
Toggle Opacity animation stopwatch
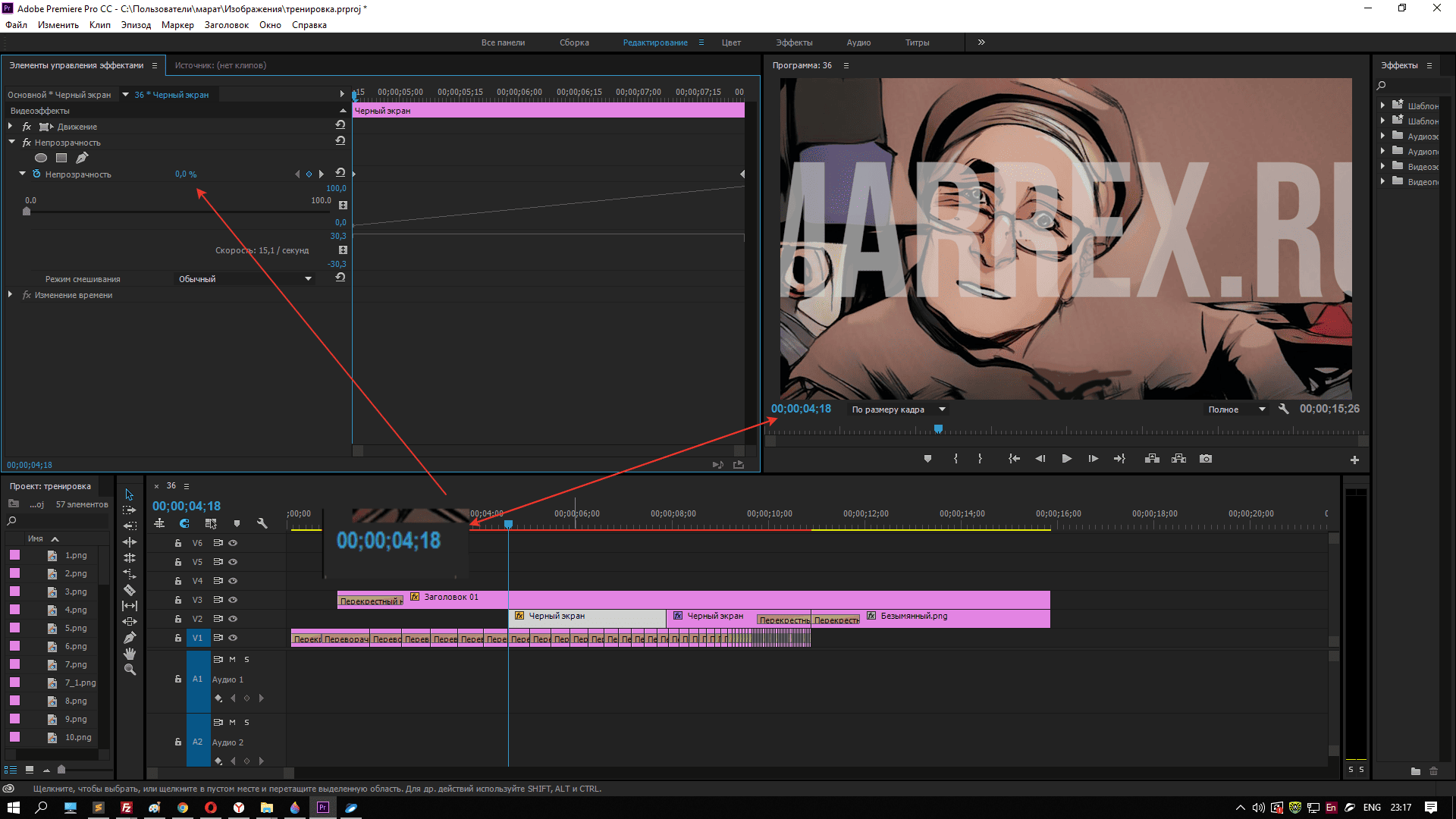click(x=36, y=174)
